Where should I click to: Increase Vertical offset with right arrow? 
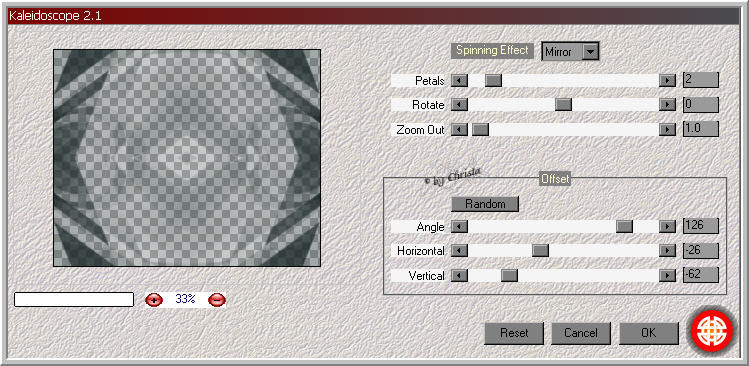pyautogui.click(x=667, y=276)
